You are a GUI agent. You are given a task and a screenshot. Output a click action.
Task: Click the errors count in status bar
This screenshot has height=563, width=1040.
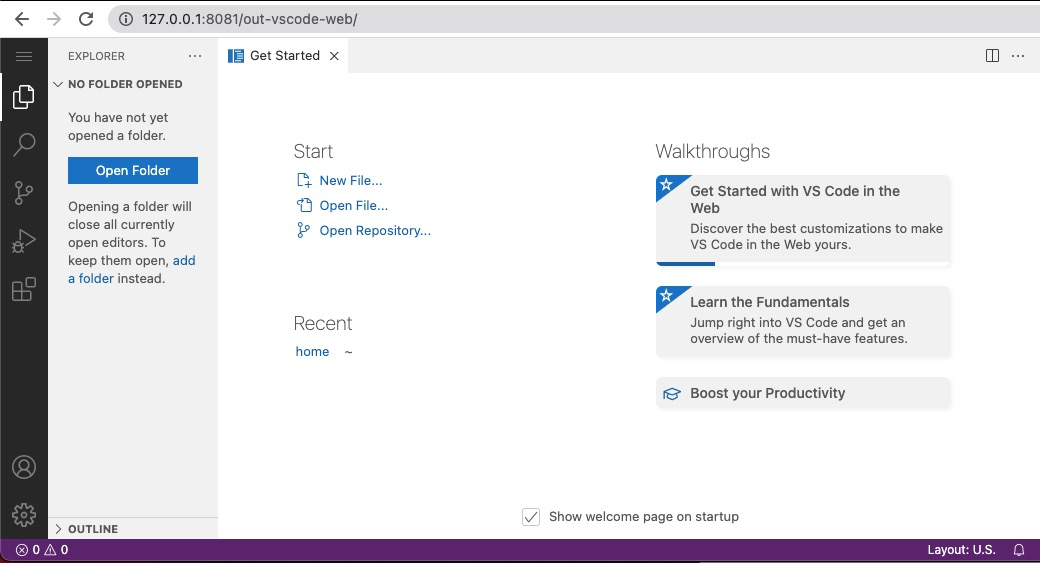click(27, 550)
